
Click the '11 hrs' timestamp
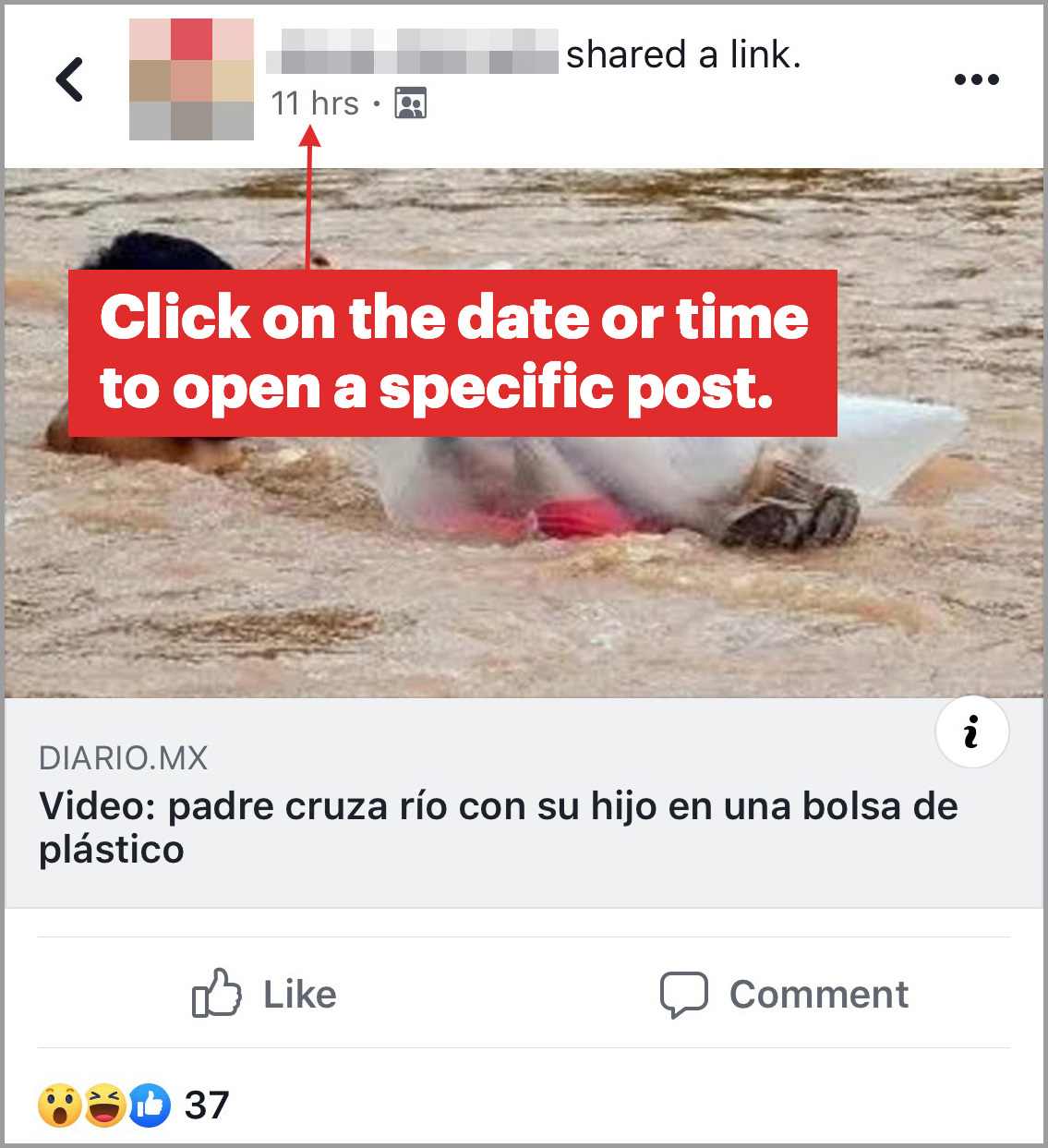click(315, 103)
